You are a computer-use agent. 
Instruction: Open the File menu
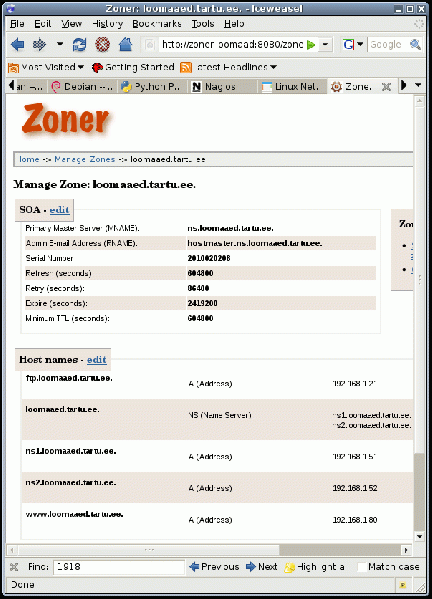click(x=17, y=24)
